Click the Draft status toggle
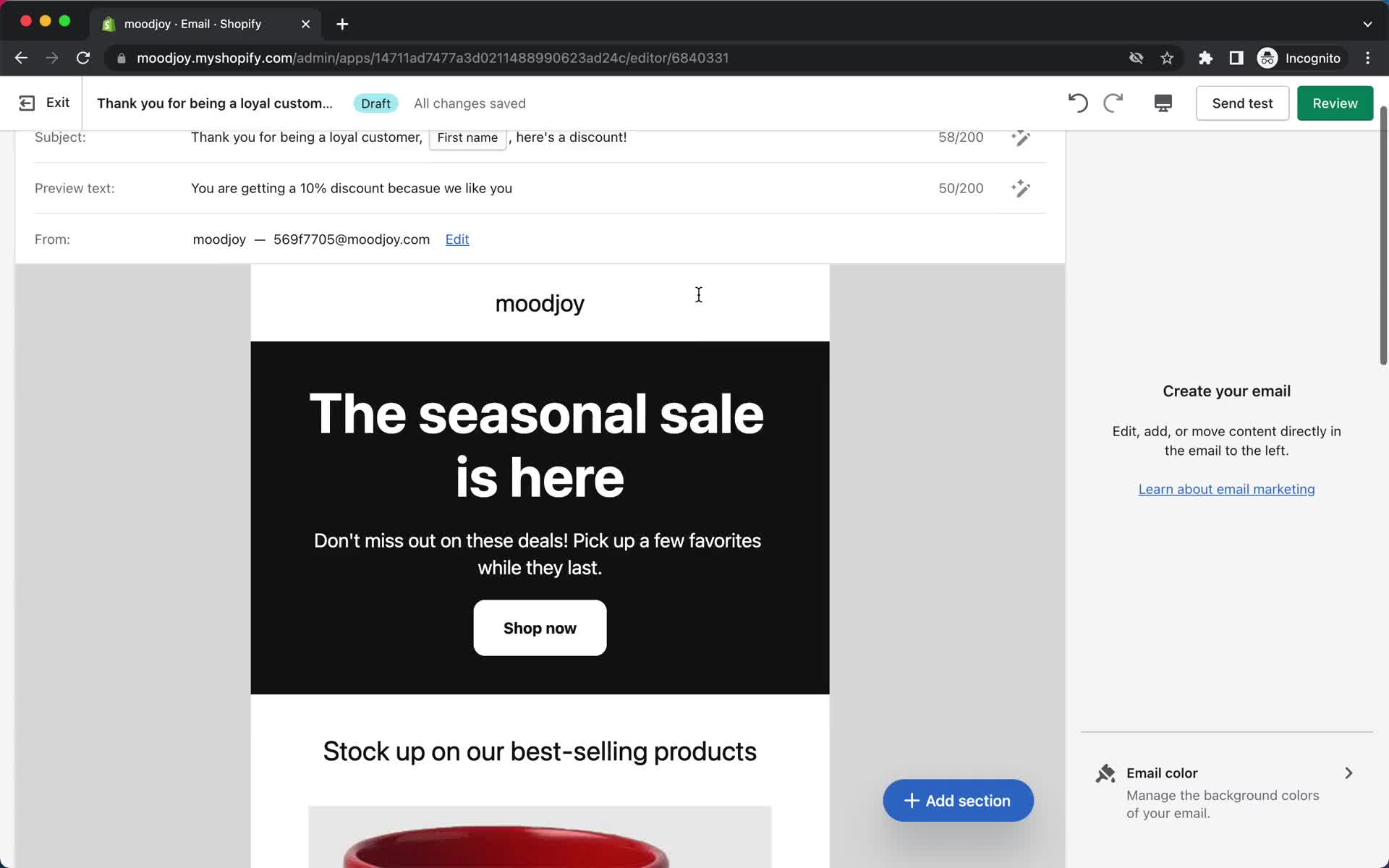This screenshot has width=1389, height=868. click(x=376, y=103)
